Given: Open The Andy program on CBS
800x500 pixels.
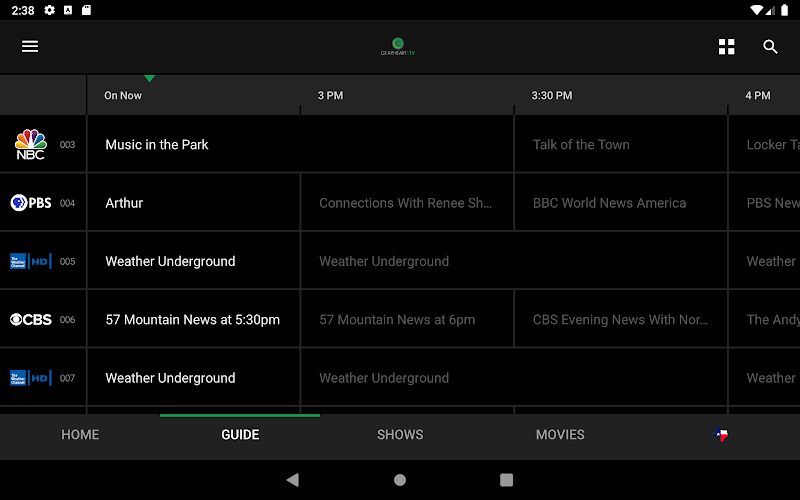Looking at the screenshot, I should pos(764,319).
